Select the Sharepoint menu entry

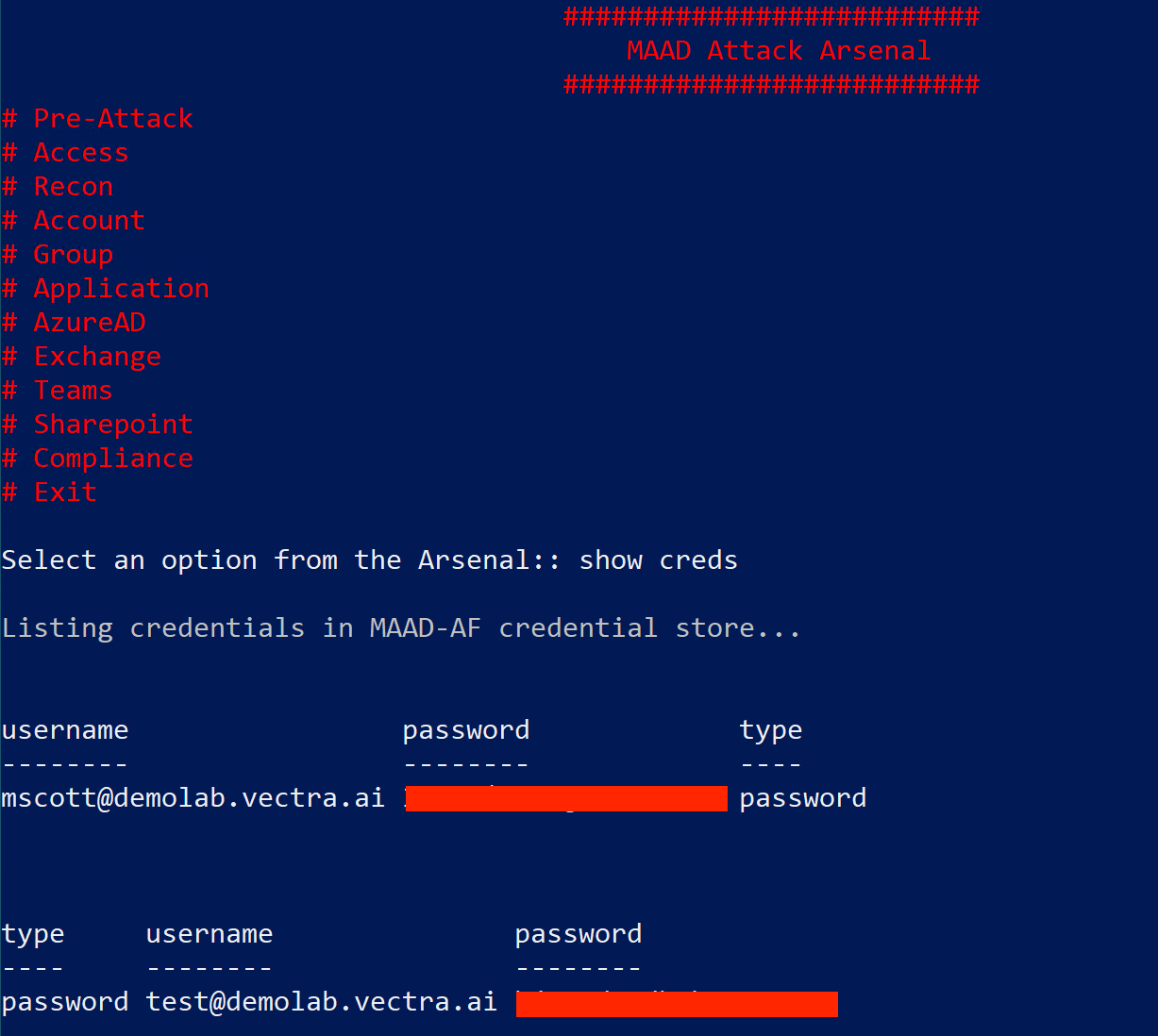click(x=113, y=425)
